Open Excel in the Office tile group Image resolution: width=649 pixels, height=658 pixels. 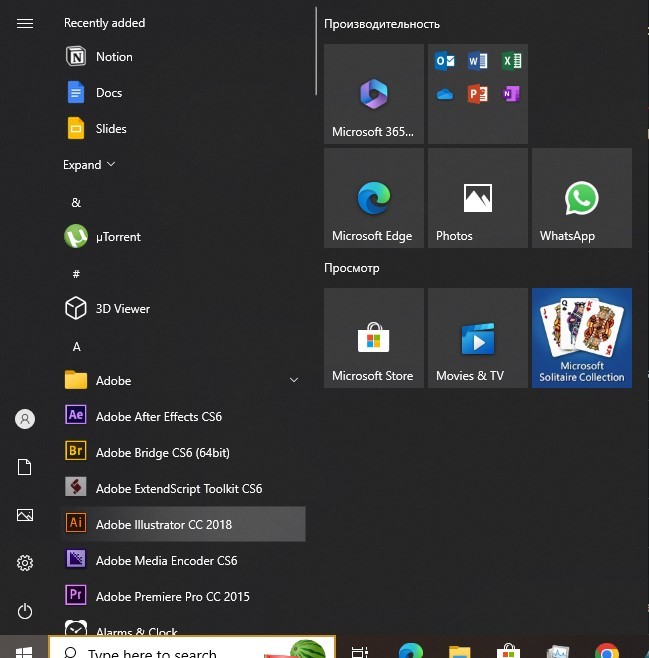point(511,61)
